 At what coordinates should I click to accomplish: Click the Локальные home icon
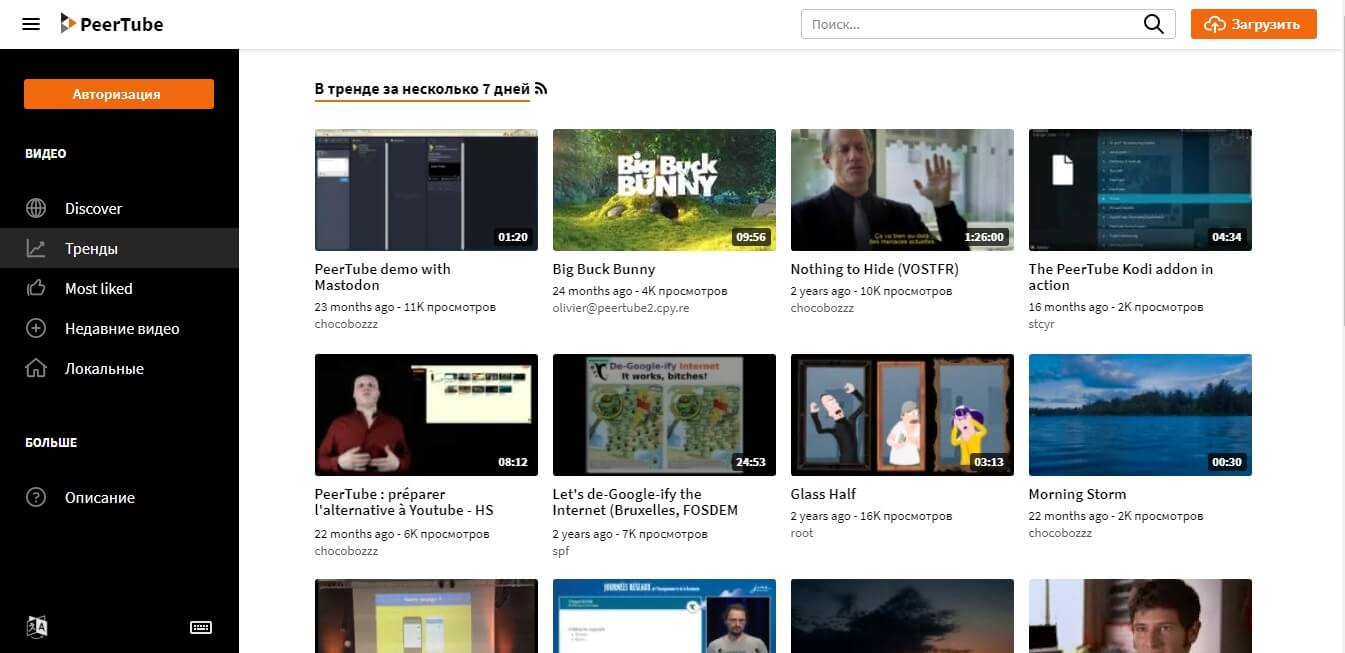point(36,368)
